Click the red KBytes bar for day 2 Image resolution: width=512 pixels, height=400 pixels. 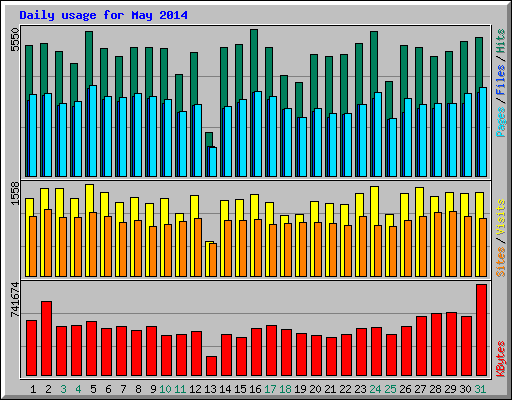click(x=46, y=339)
